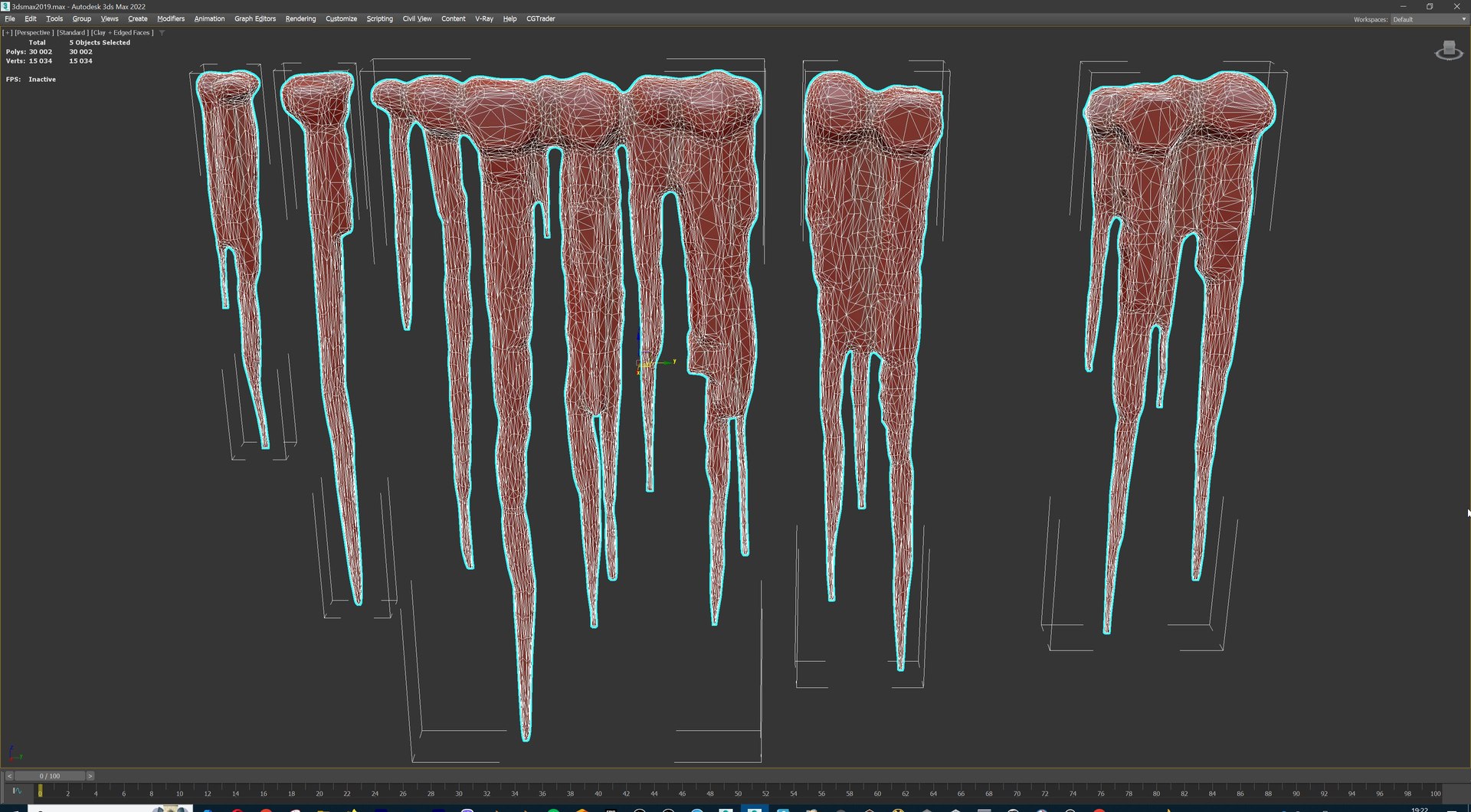Open the Help menu

pyautogui.click(x=509, y=18)
